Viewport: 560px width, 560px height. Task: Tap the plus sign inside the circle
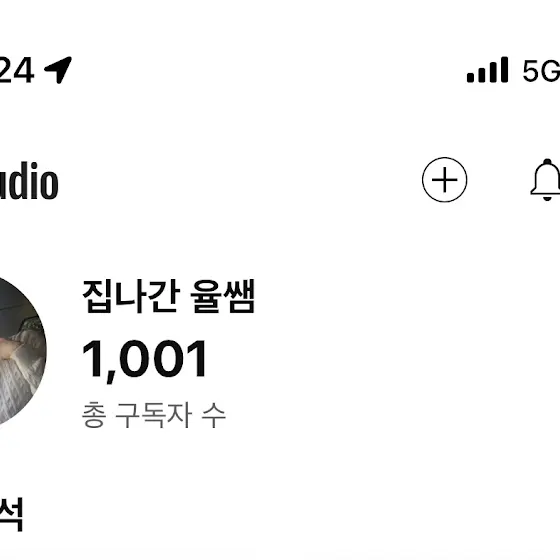(444, 180)
